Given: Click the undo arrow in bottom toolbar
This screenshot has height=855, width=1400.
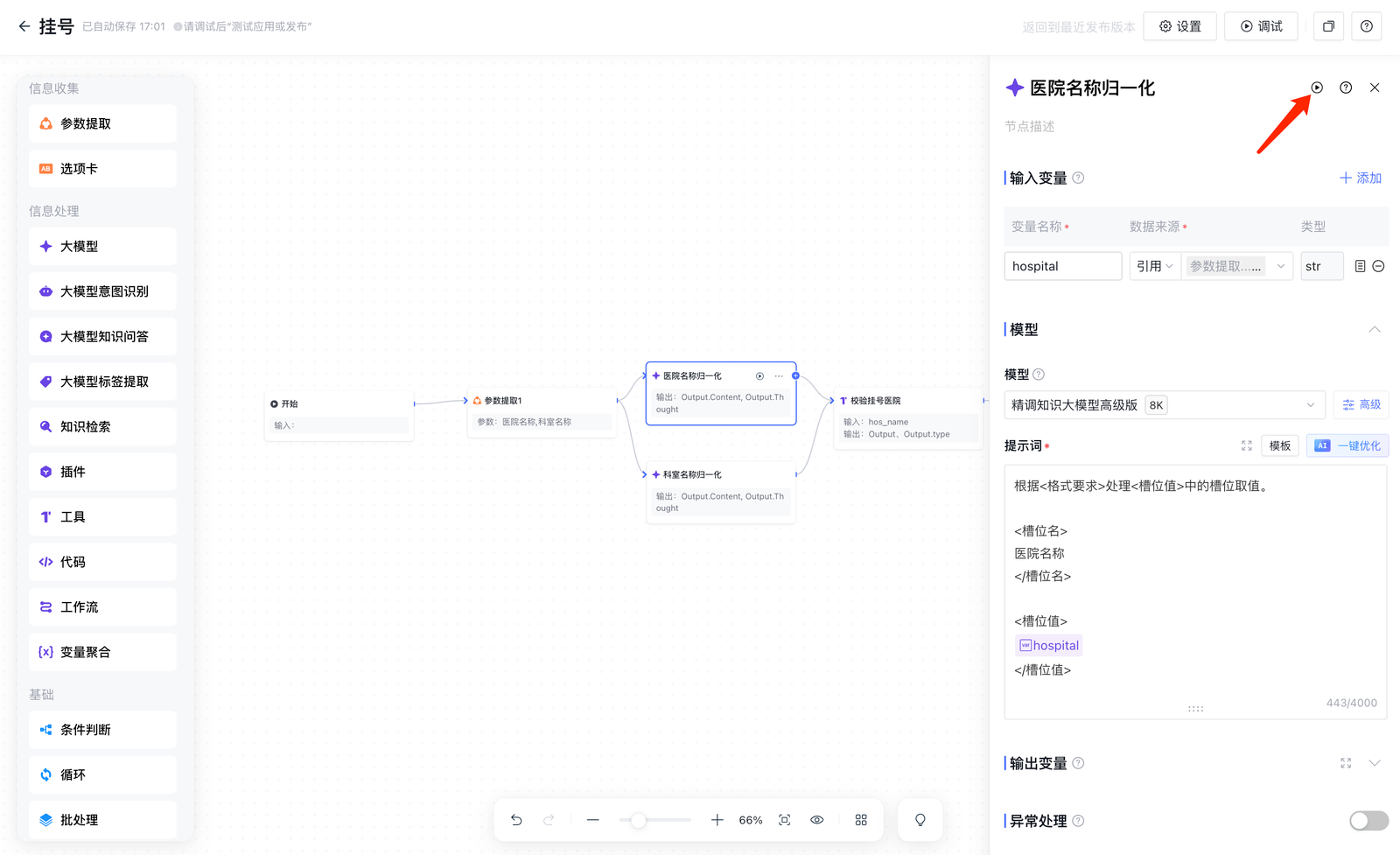Looking at the screenshot, I should pyautogui.click(x=516, y=820).
